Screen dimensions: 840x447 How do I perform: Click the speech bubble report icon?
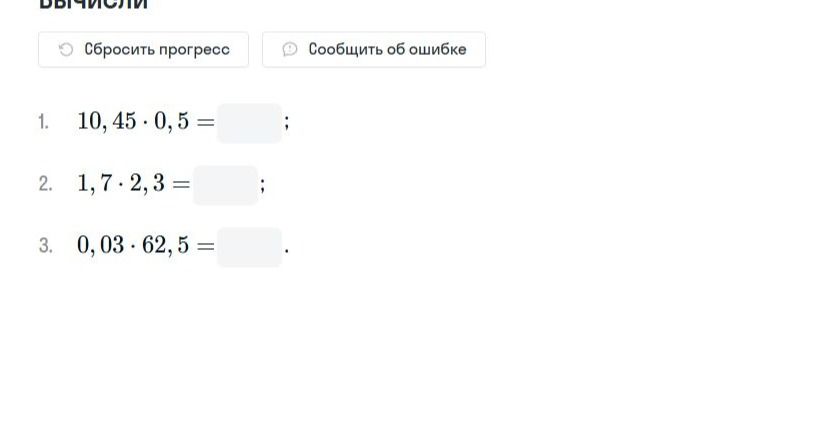(x=290, y=49)
